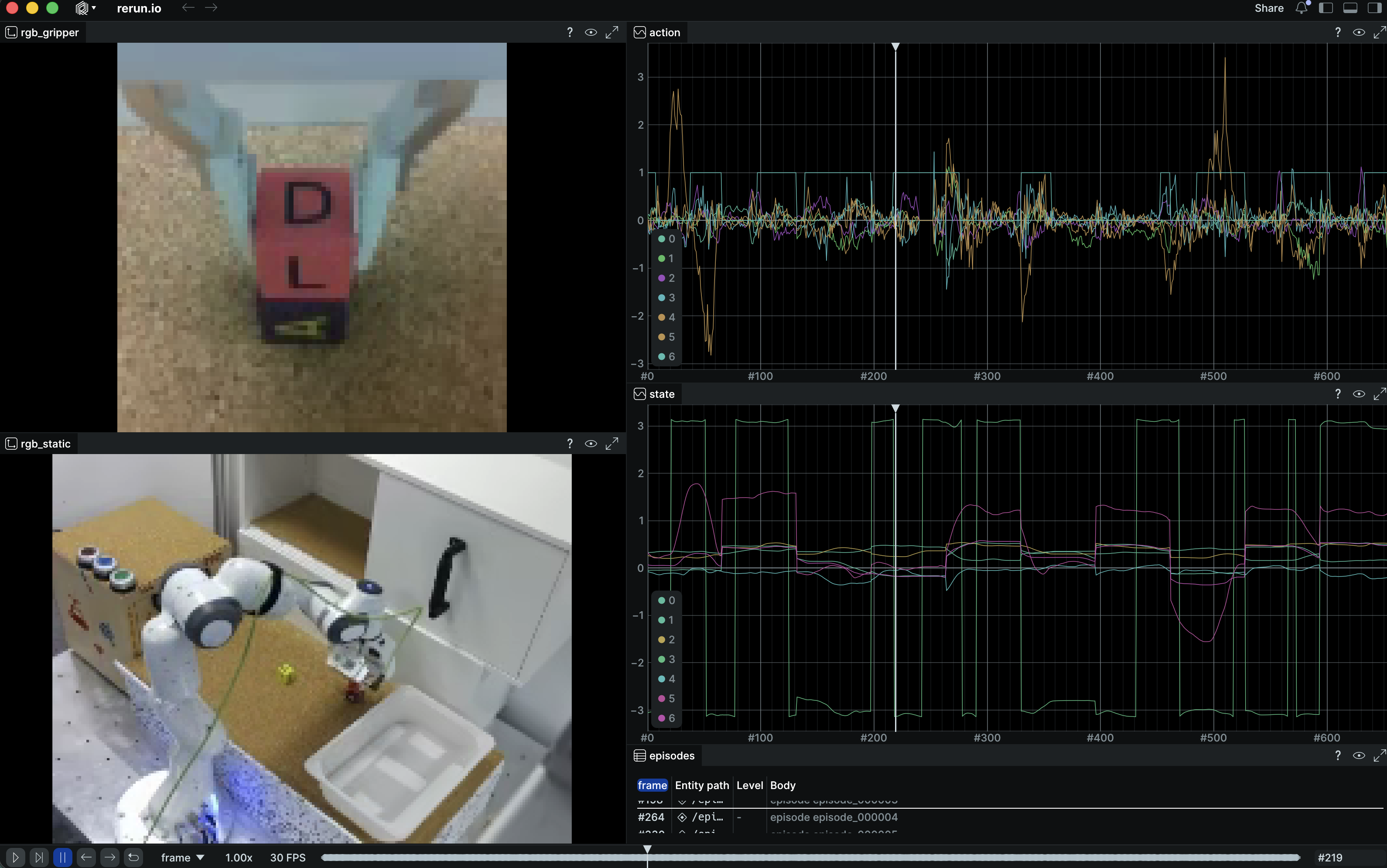Open the frame timeline dropdown

pos(183,857)
